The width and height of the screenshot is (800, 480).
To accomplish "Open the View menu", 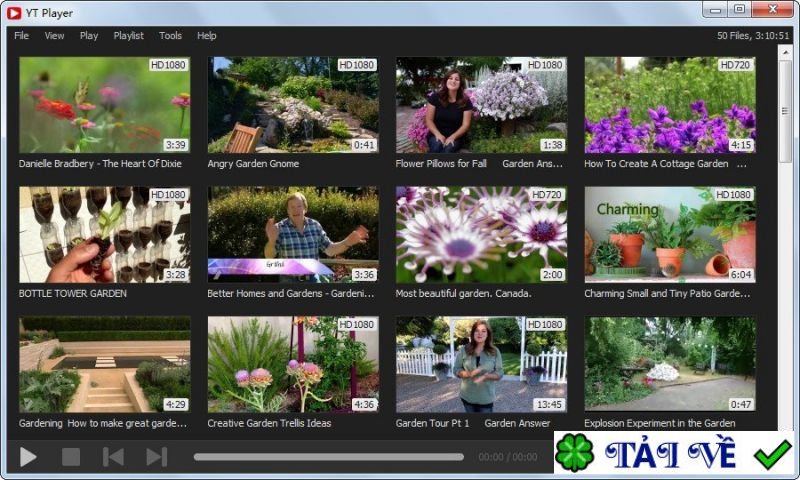I will click(54, 36).
